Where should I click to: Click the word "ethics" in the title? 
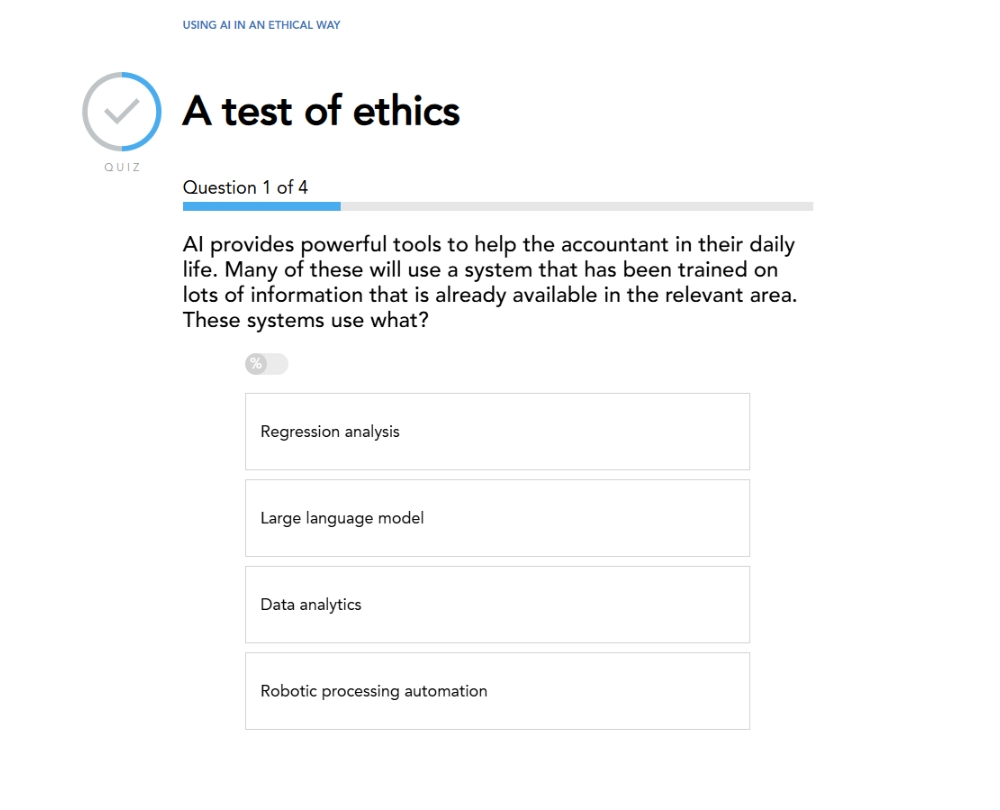tap(405, 111)
